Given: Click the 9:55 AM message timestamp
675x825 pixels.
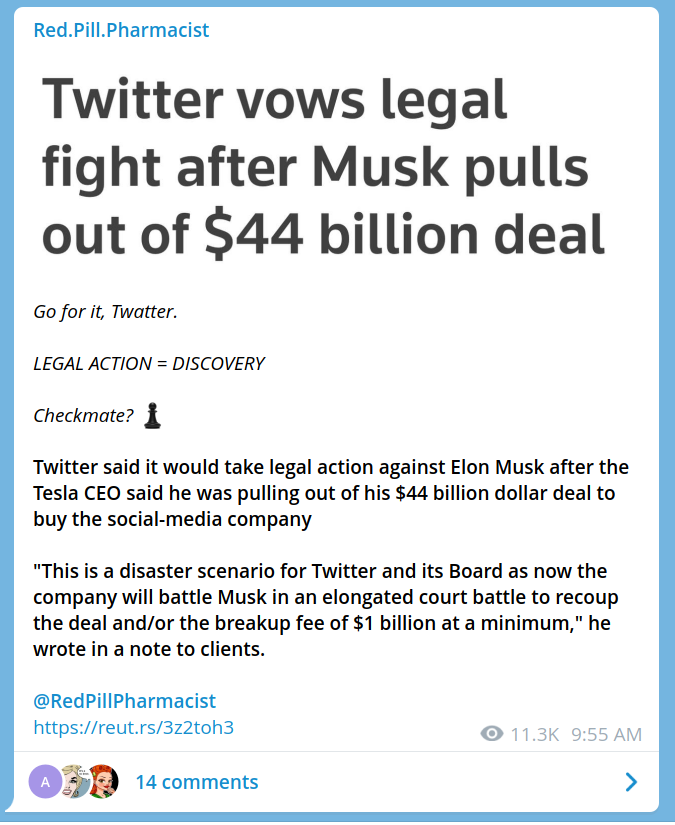Looking at the screenshot, I should 606,734.
